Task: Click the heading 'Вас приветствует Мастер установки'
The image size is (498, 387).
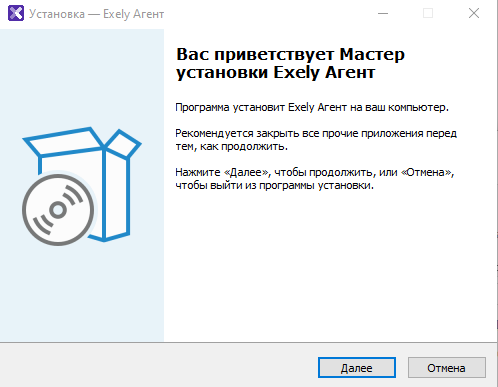Action: click(290, 63)
